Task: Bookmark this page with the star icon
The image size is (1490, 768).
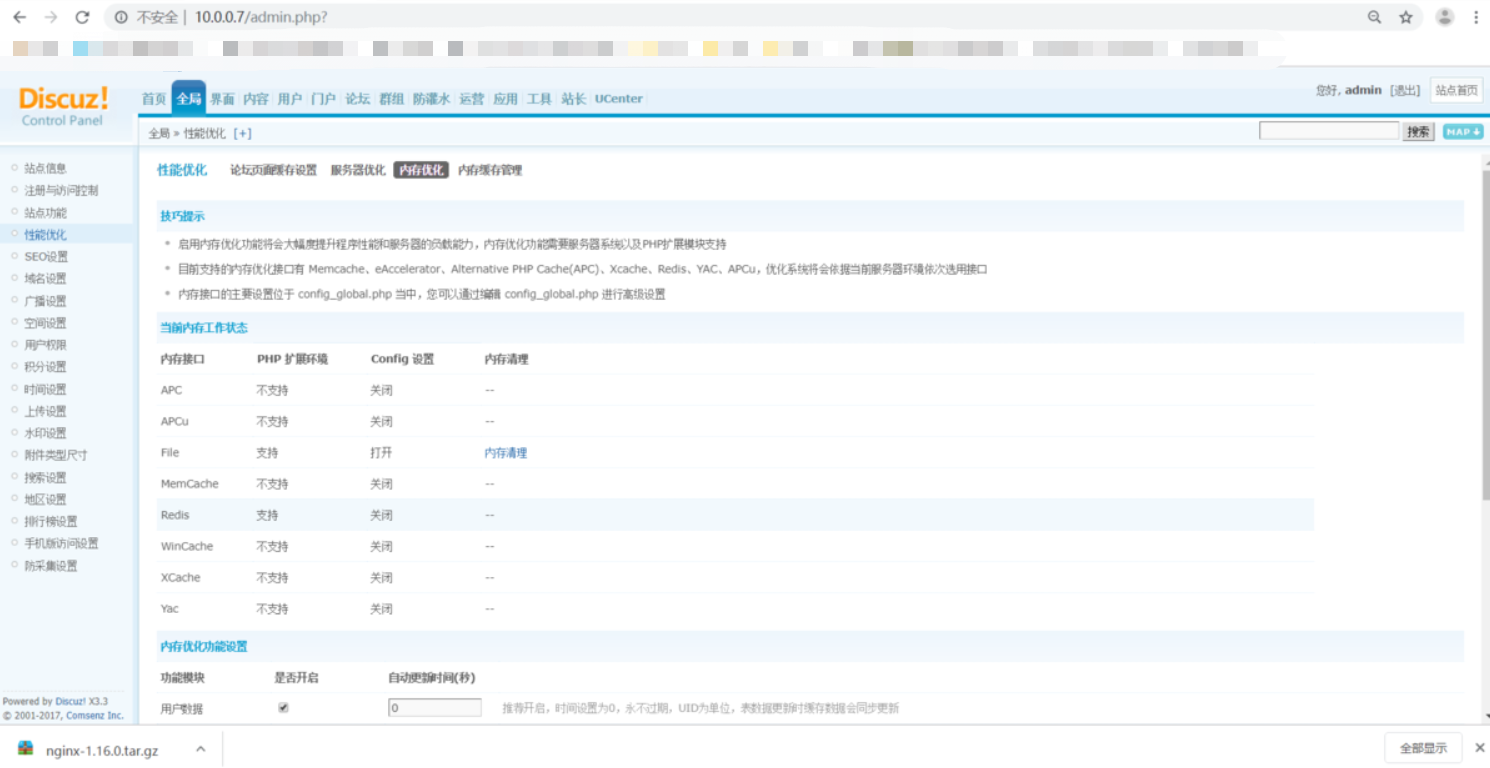Action: click(x=1406, y=17)
